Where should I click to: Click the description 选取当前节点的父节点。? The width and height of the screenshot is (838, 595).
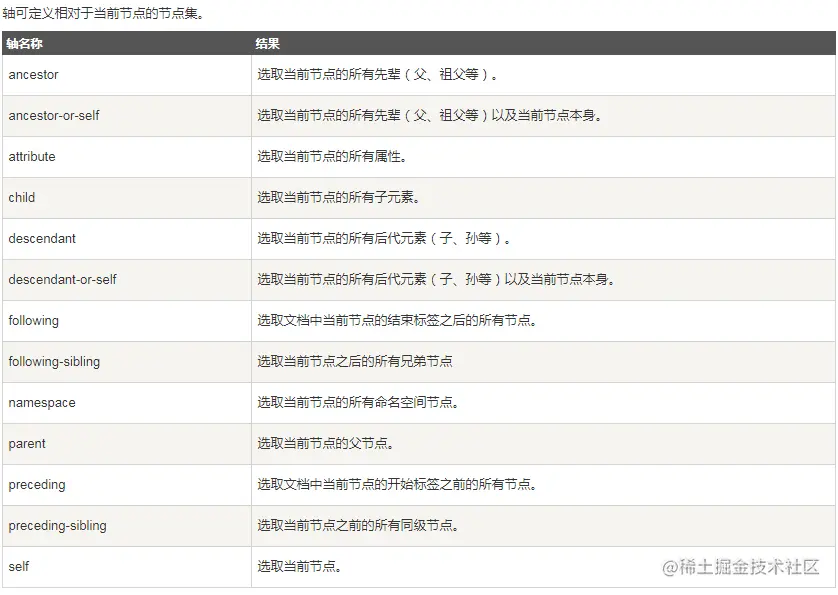pyautogui.click(x=325, y=444)
